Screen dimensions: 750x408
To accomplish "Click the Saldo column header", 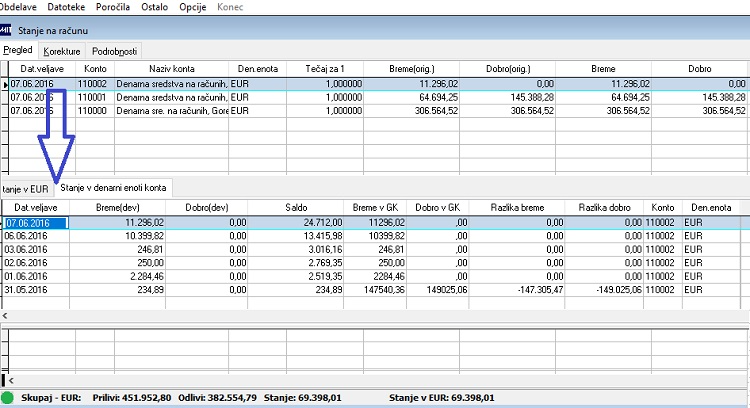I will (x=296, y=208).
